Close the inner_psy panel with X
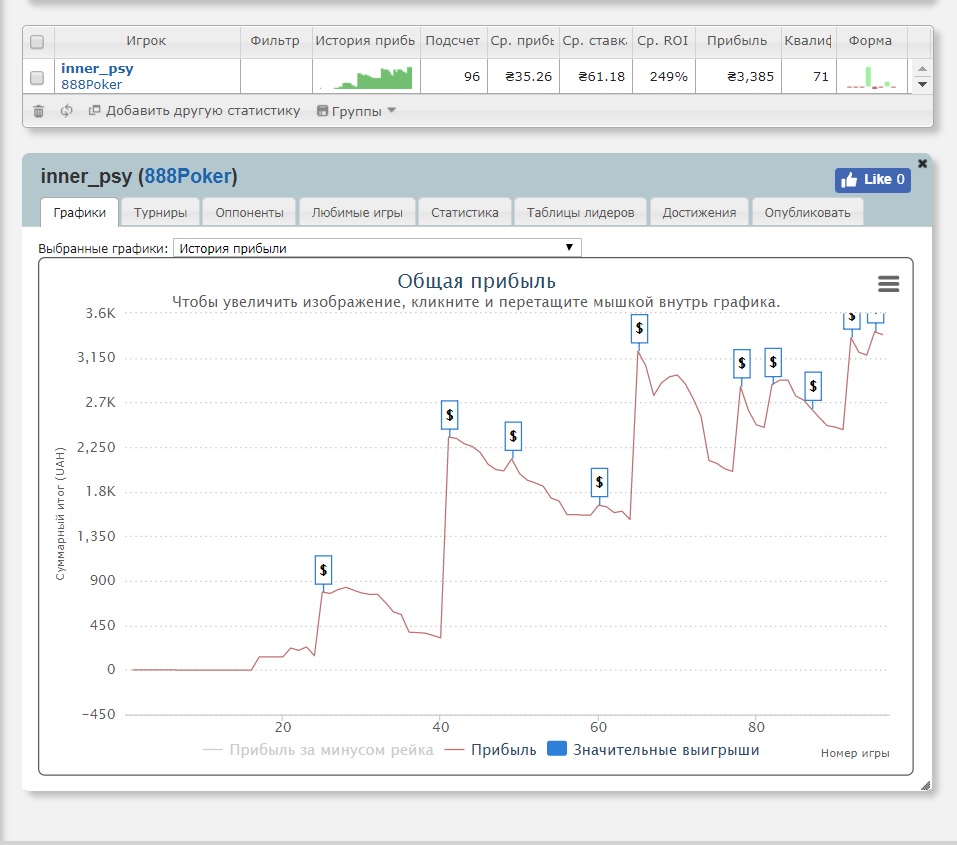The image size is (957, 845). coord(922,163)
